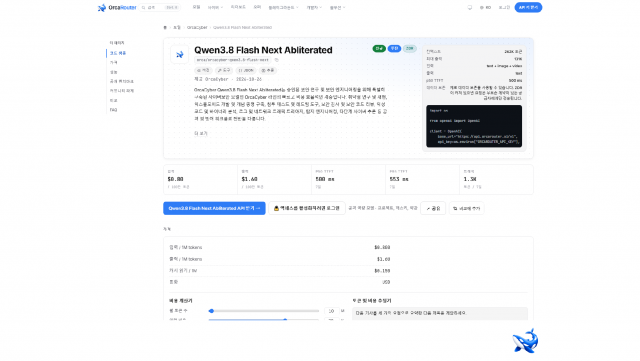This screenshot has width=640, height=361.
Task: Click the prompt text area in token estimator
Action: pos(440,313)
